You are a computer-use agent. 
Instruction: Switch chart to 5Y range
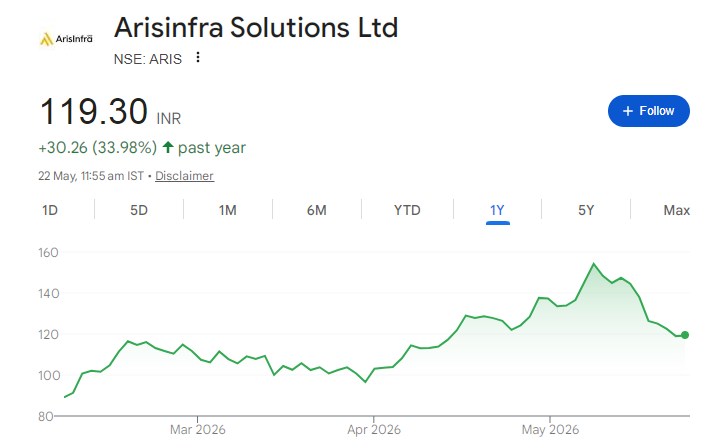pos(586,210)
